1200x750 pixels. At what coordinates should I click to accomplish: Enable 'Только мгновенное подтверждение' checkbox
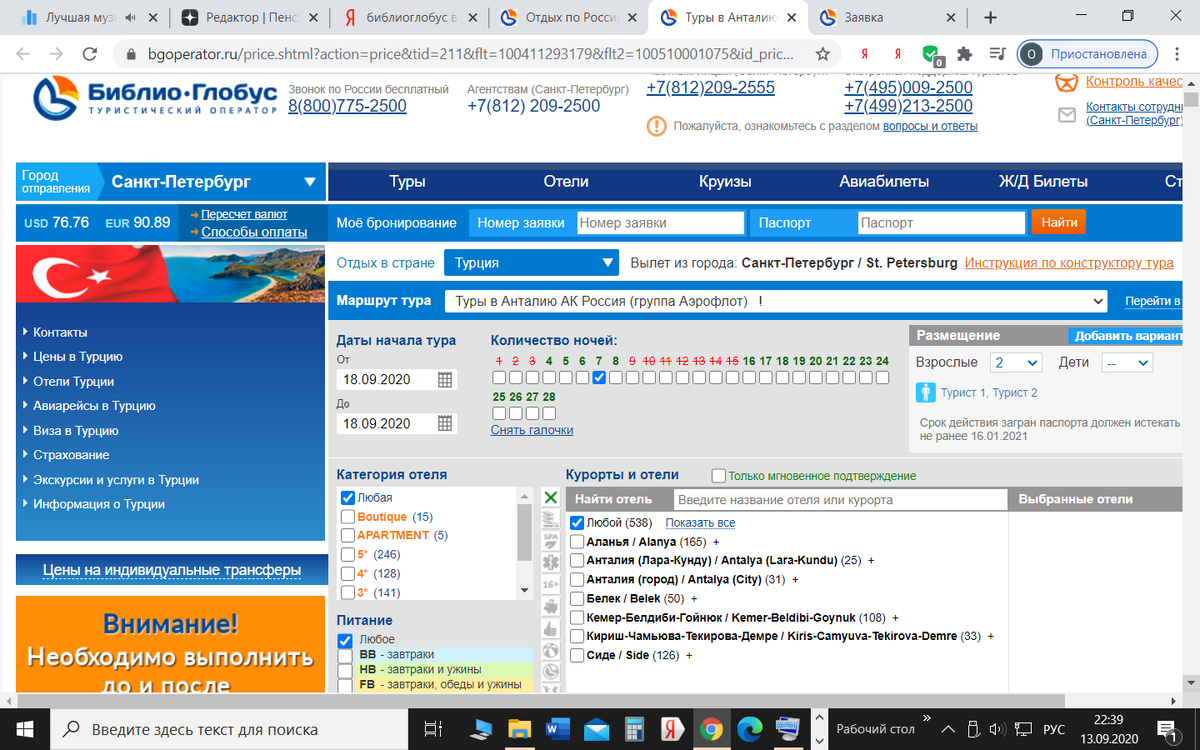718,476
